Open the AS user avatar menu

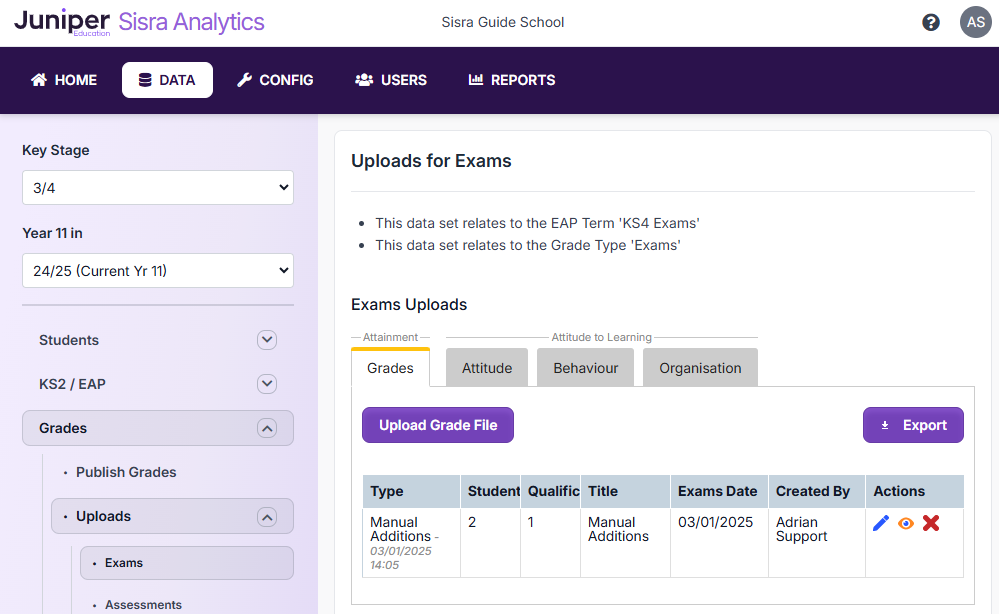point(975,22)
